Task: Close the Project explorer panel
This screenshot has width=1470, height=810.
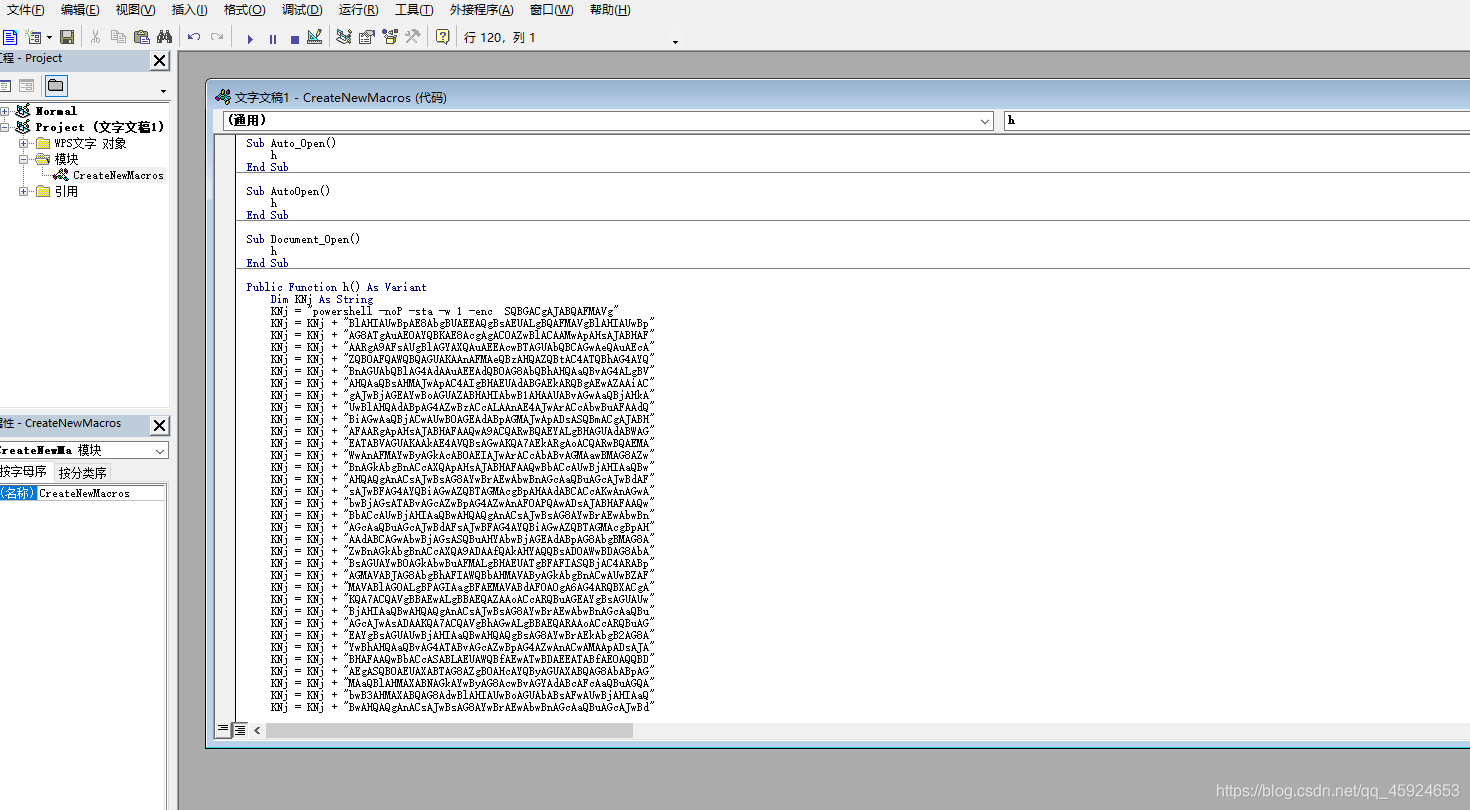Action: [159, 61]
